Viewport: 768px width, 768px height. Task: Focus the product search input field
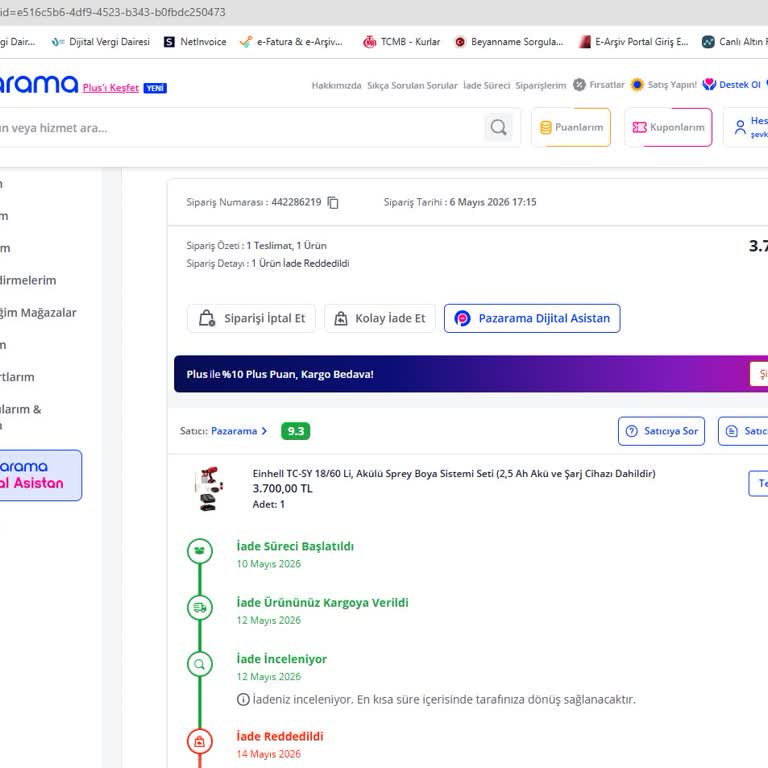tap(240, 128)
